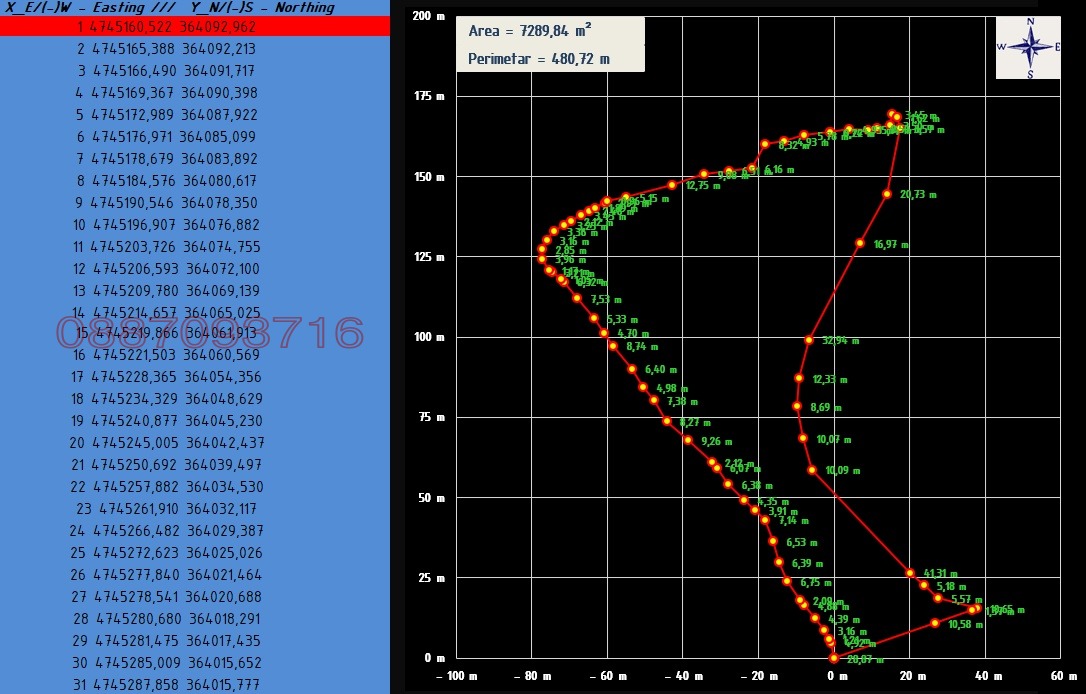Select last visible row 31

point(195,684)
